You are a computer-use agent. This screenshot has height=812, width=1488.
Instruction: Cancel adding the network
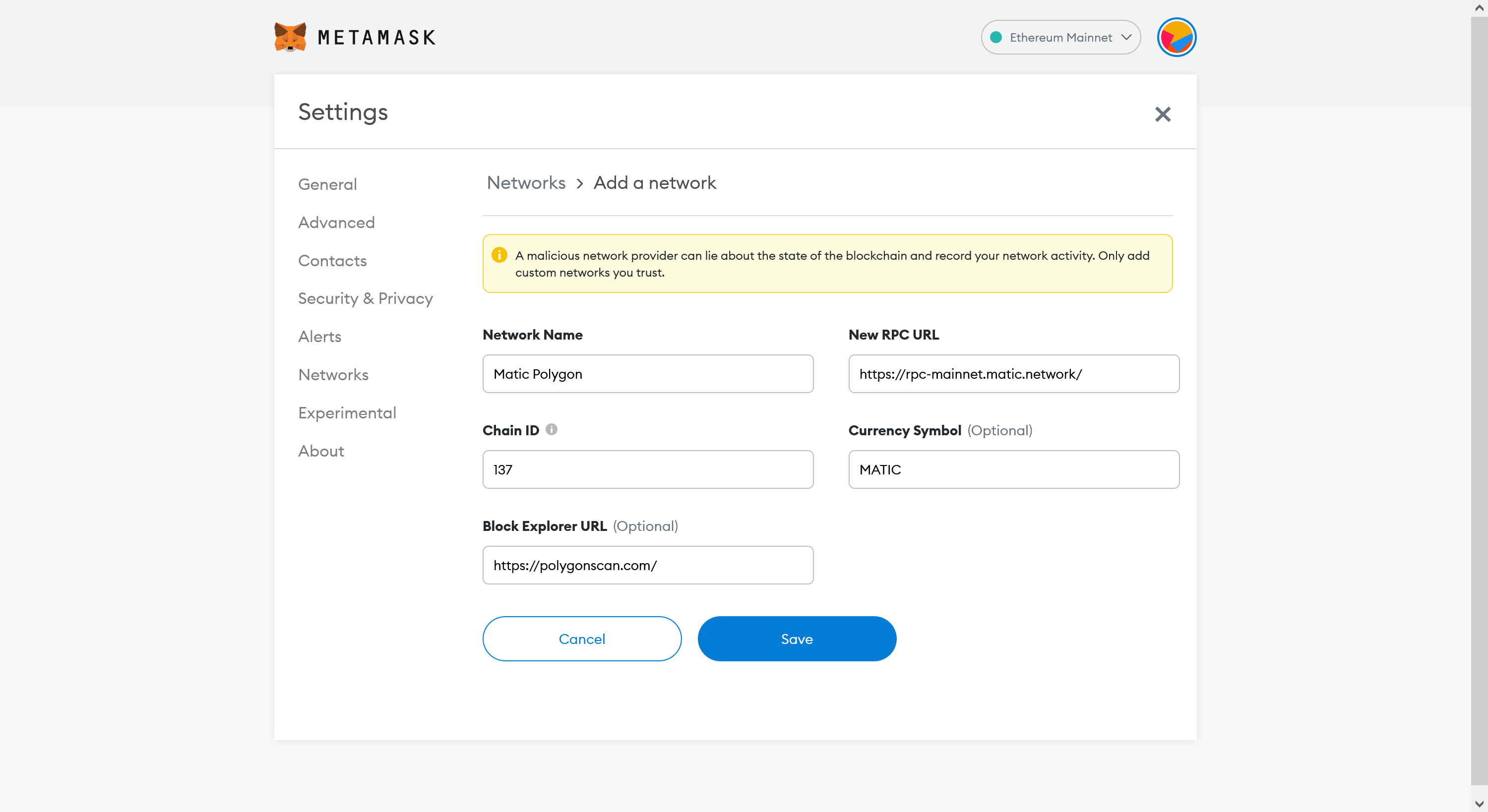pyautogui.click(x=582, y=638)
